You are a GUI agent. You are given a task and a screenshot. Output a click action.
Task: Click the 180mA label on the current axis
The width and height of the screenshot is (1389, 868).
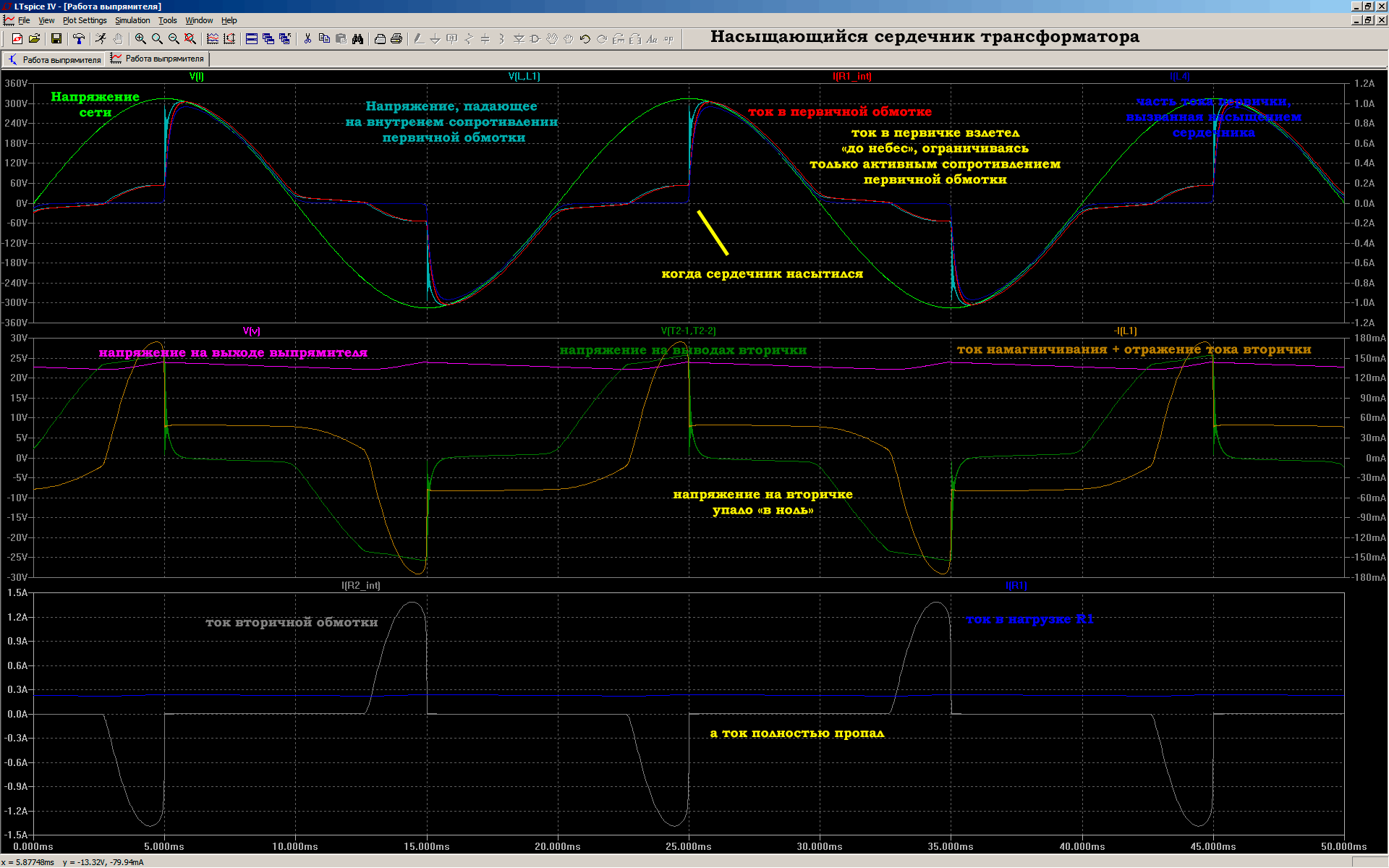tap(1371, 338)
